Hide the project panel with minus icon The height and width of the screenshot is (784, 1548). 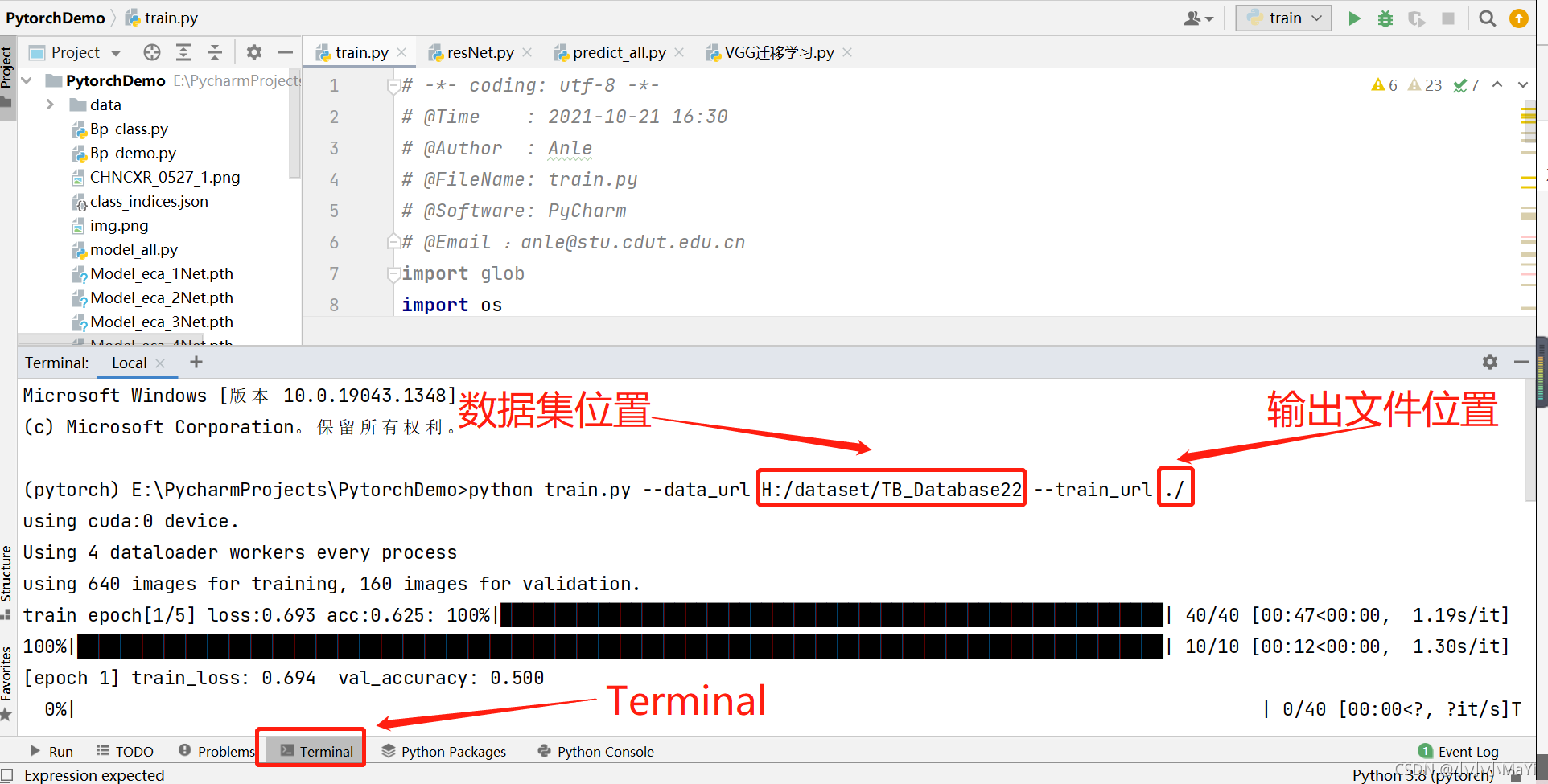point(285,52)
